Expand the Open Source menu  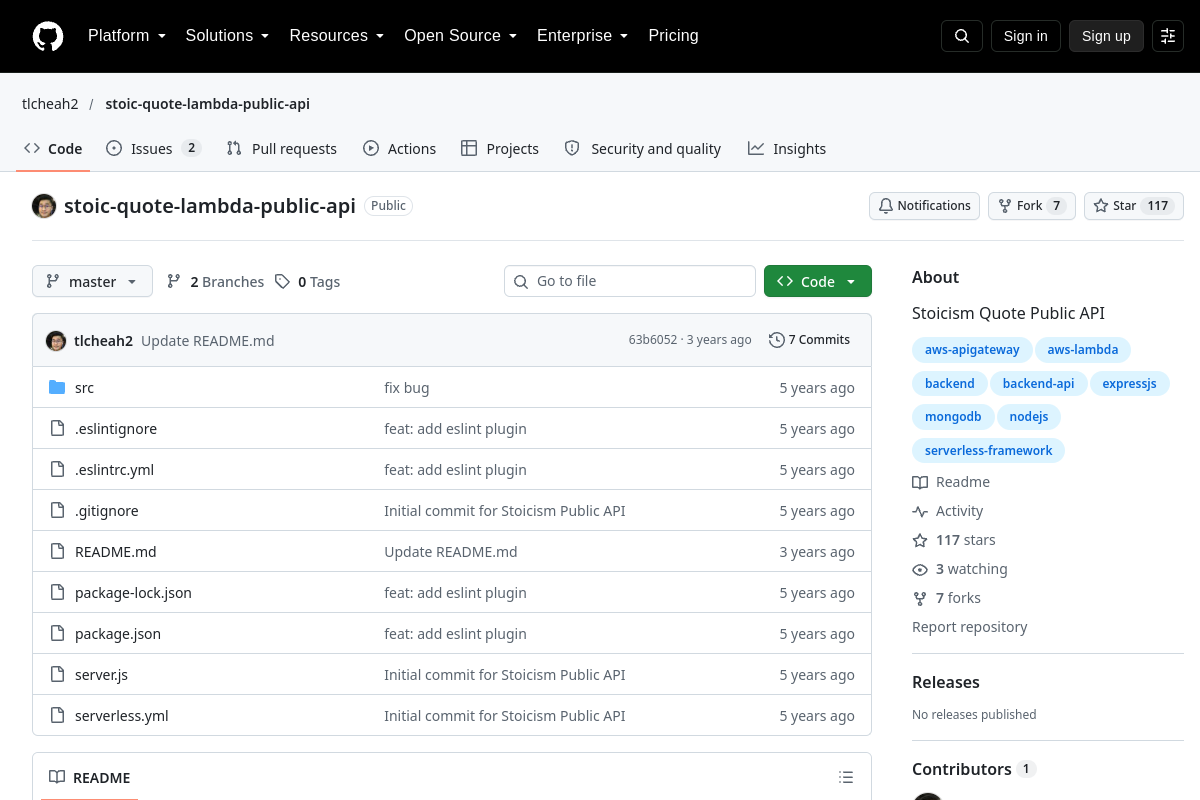(x=461, y=36)
